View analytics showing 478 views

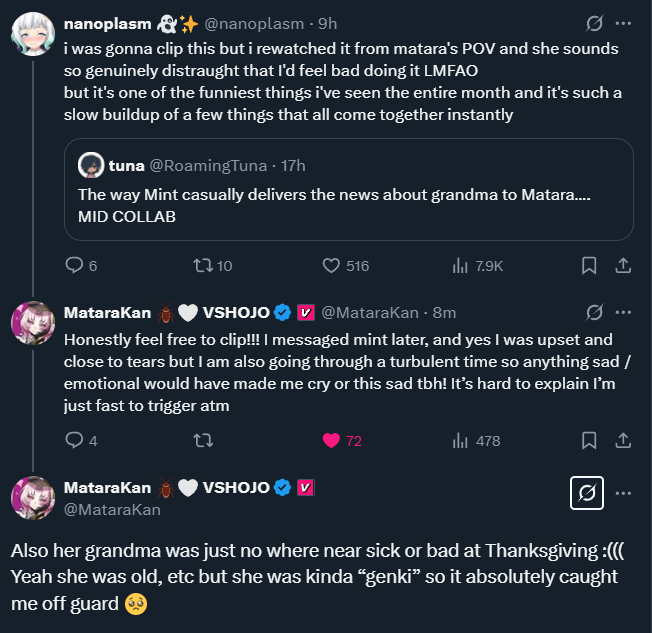click(x=461, y=440)
